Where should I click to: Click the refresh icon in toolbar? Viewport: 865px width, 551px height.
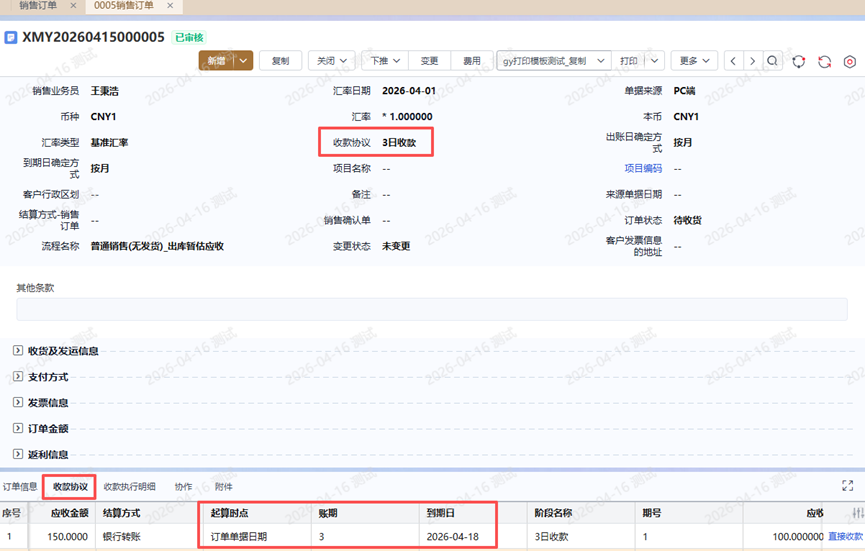coord(824,61)
